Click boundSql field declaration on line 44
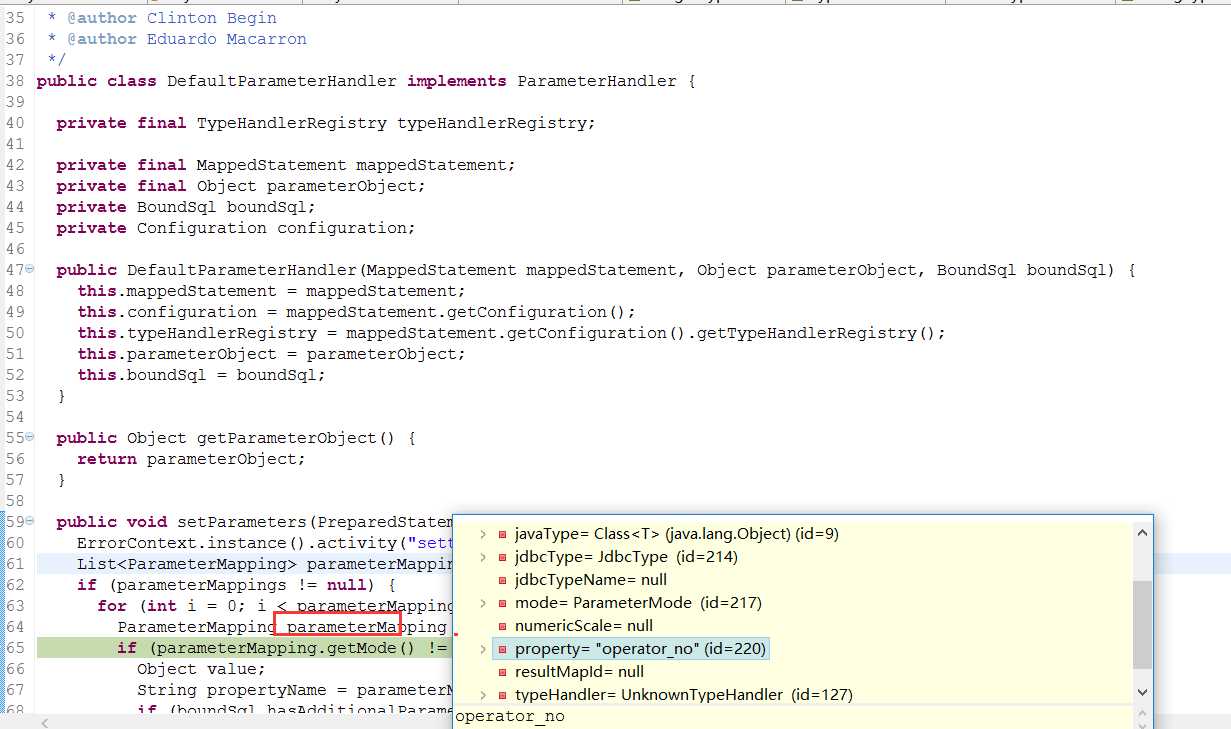Viewport: 1231px width, 729px height. 266,207
